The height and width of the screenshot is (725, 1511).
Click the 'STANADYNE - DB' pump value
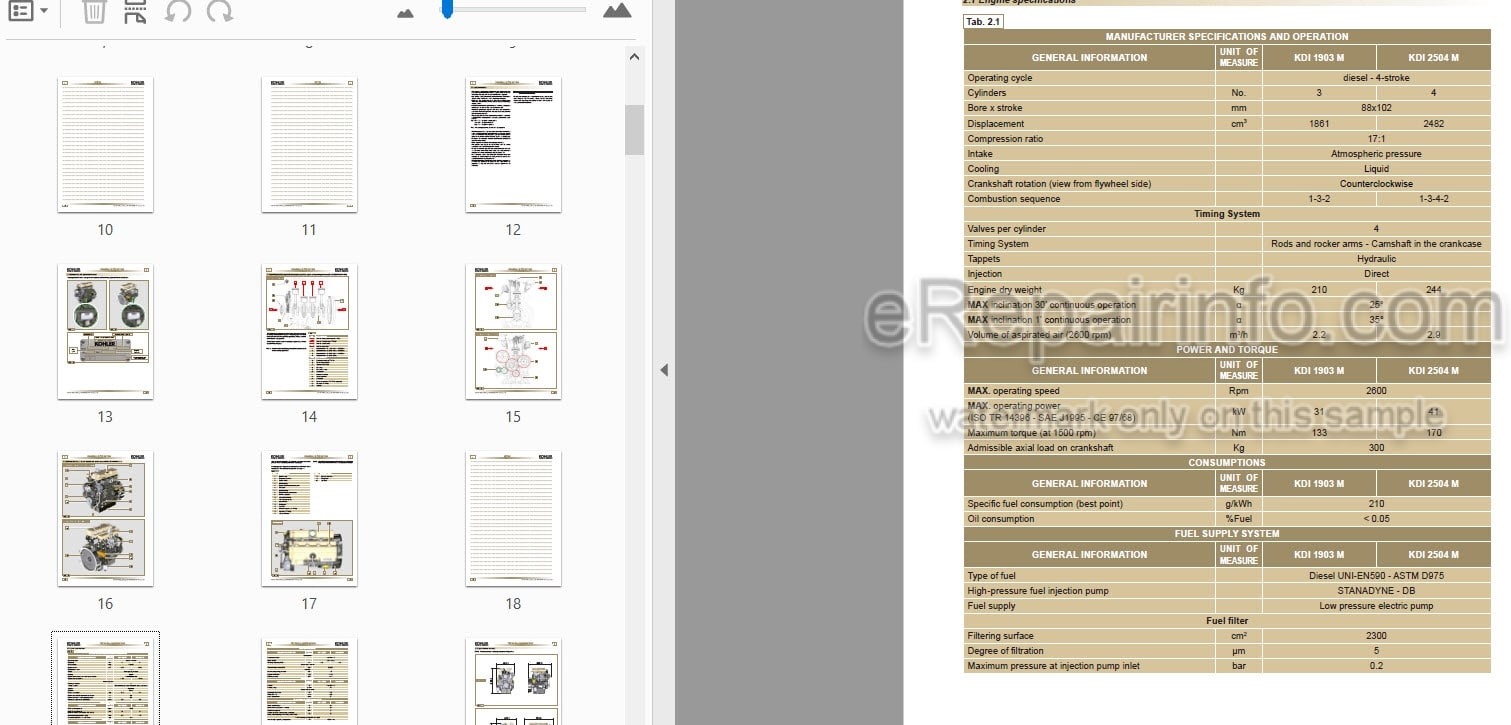click(x=1376, y=591)
